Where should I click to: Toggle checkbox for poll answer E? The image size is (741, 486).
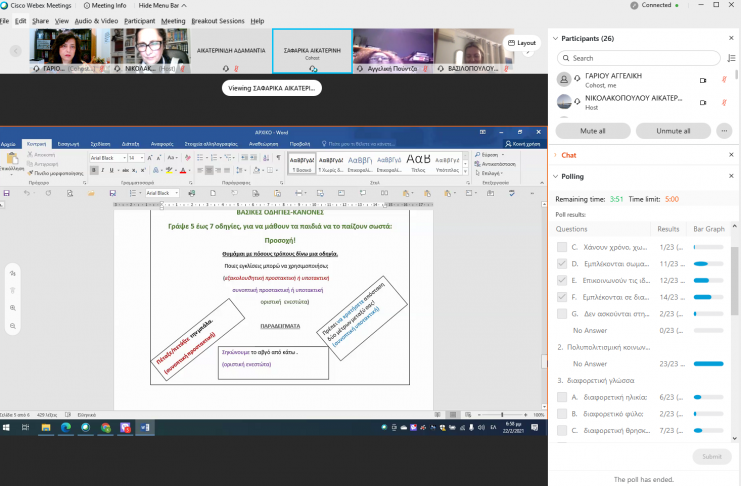click(x=561, y=280)
